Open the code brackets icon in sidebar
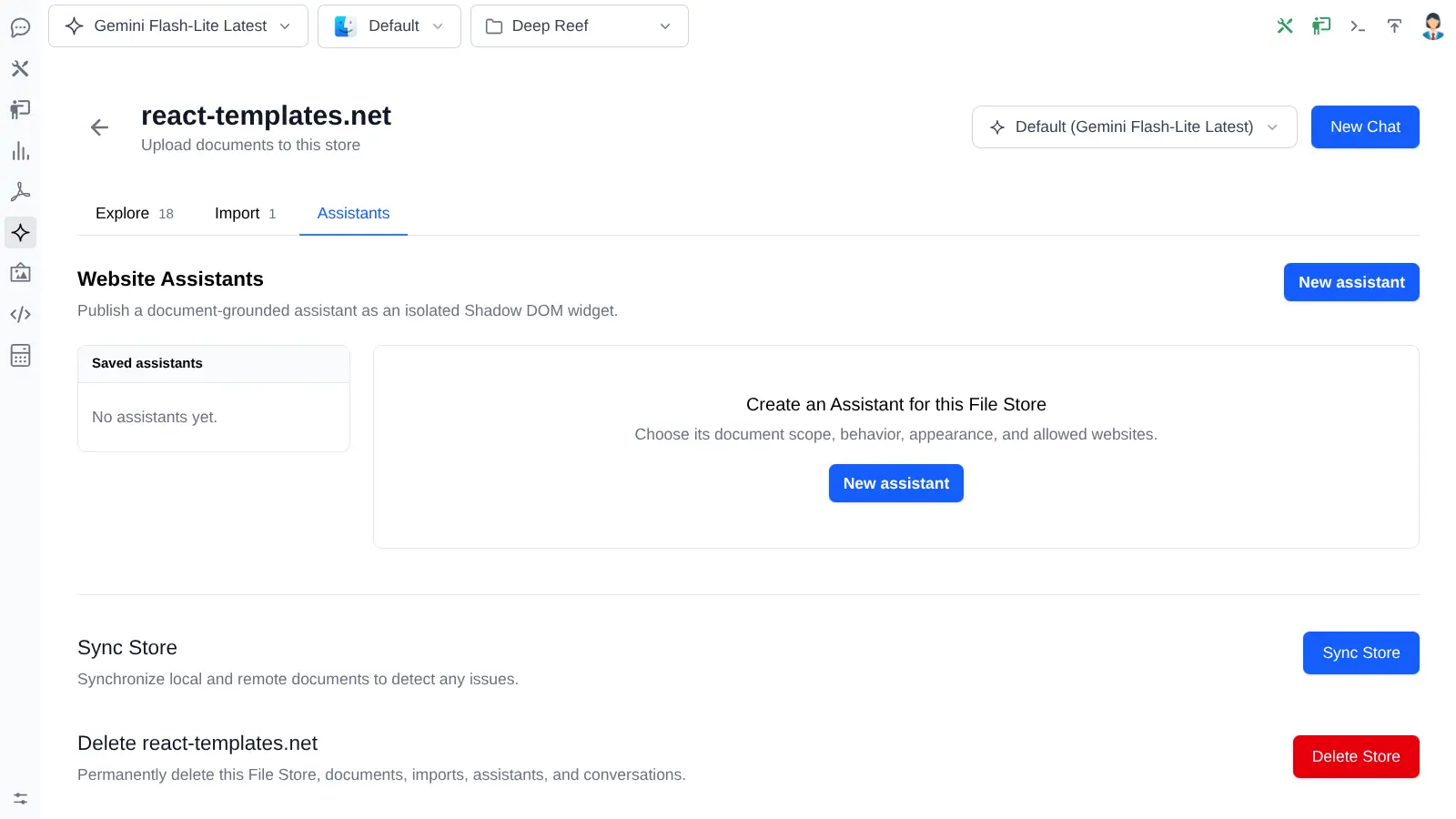1456x819 pixels. pyautogui.click(x=20, y=314)
